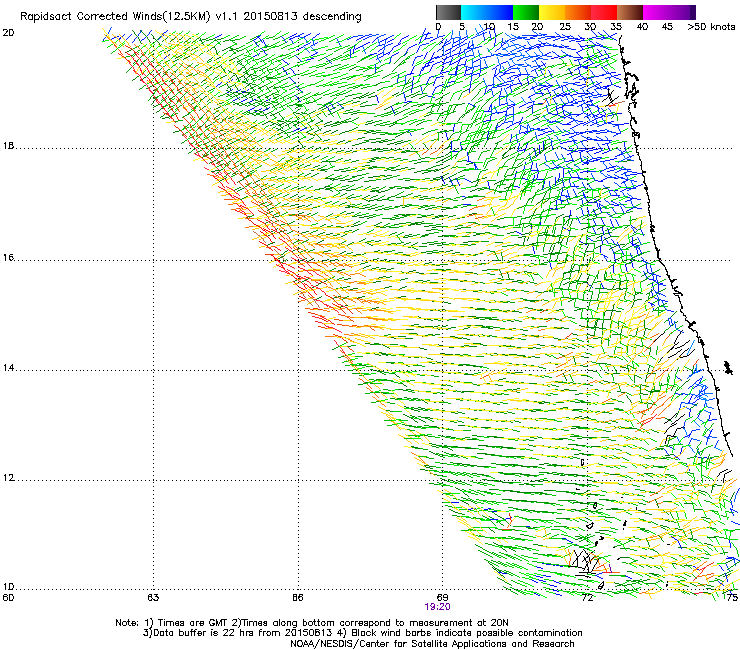Screen dimensions: 740x650
Task: Click latitude label '14' on left axis
Action: point(8,368)
